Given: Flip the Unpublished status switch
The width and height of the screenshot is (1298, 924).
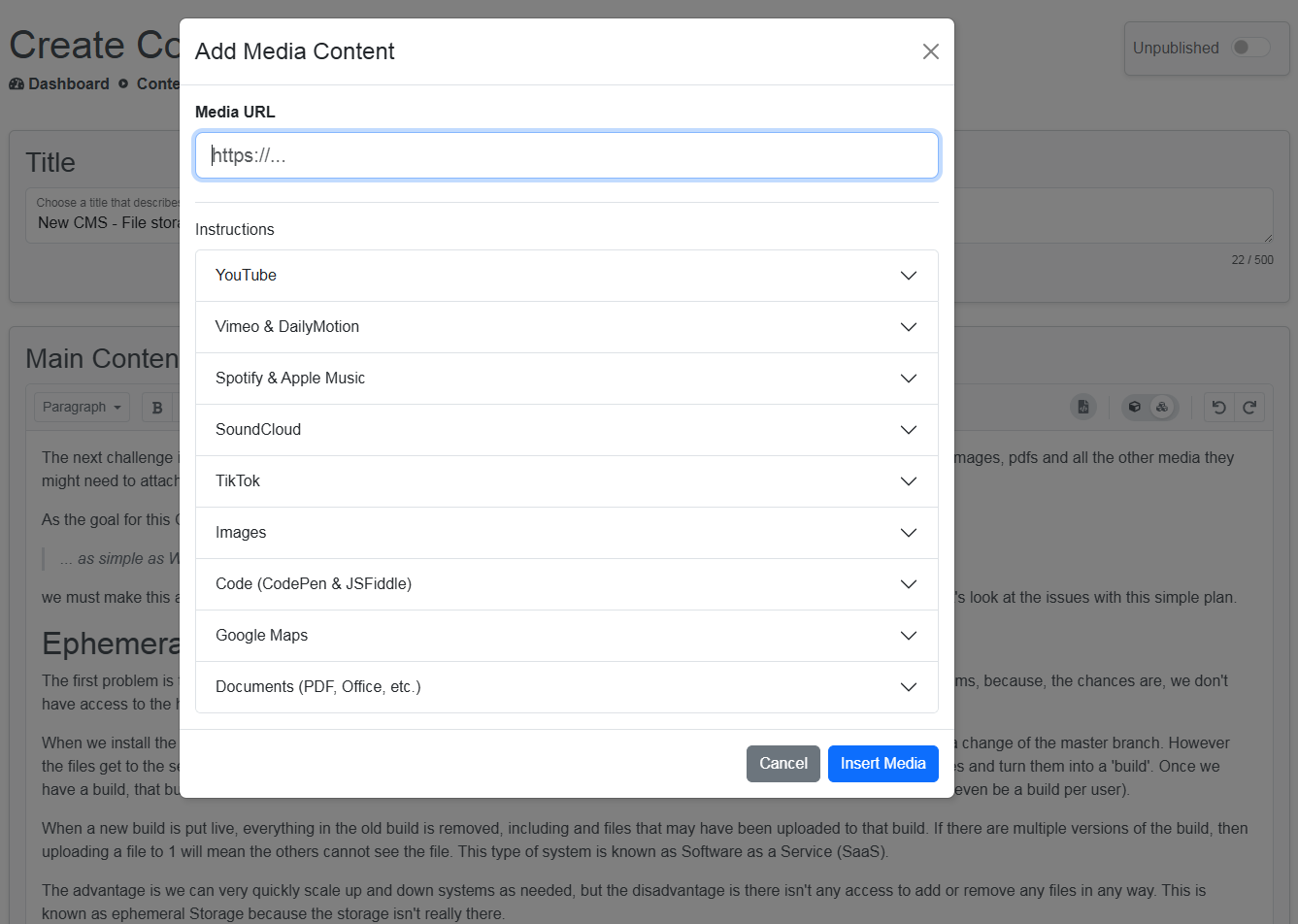Looking at the screenshot, I should 1251,46.
